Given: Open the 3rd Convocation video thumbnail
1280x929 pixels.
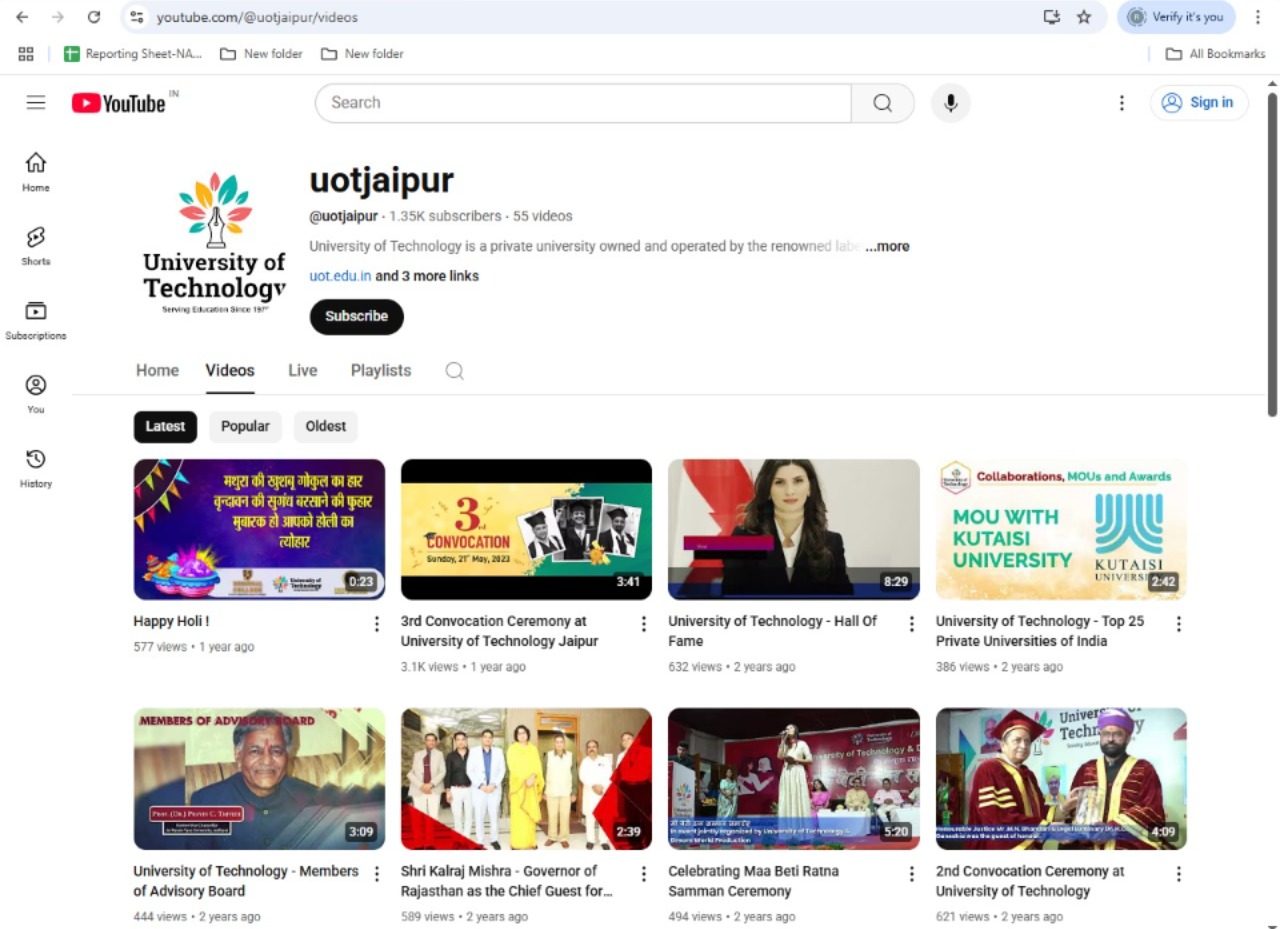Looking at the screenshot, I should click(526, 529).
